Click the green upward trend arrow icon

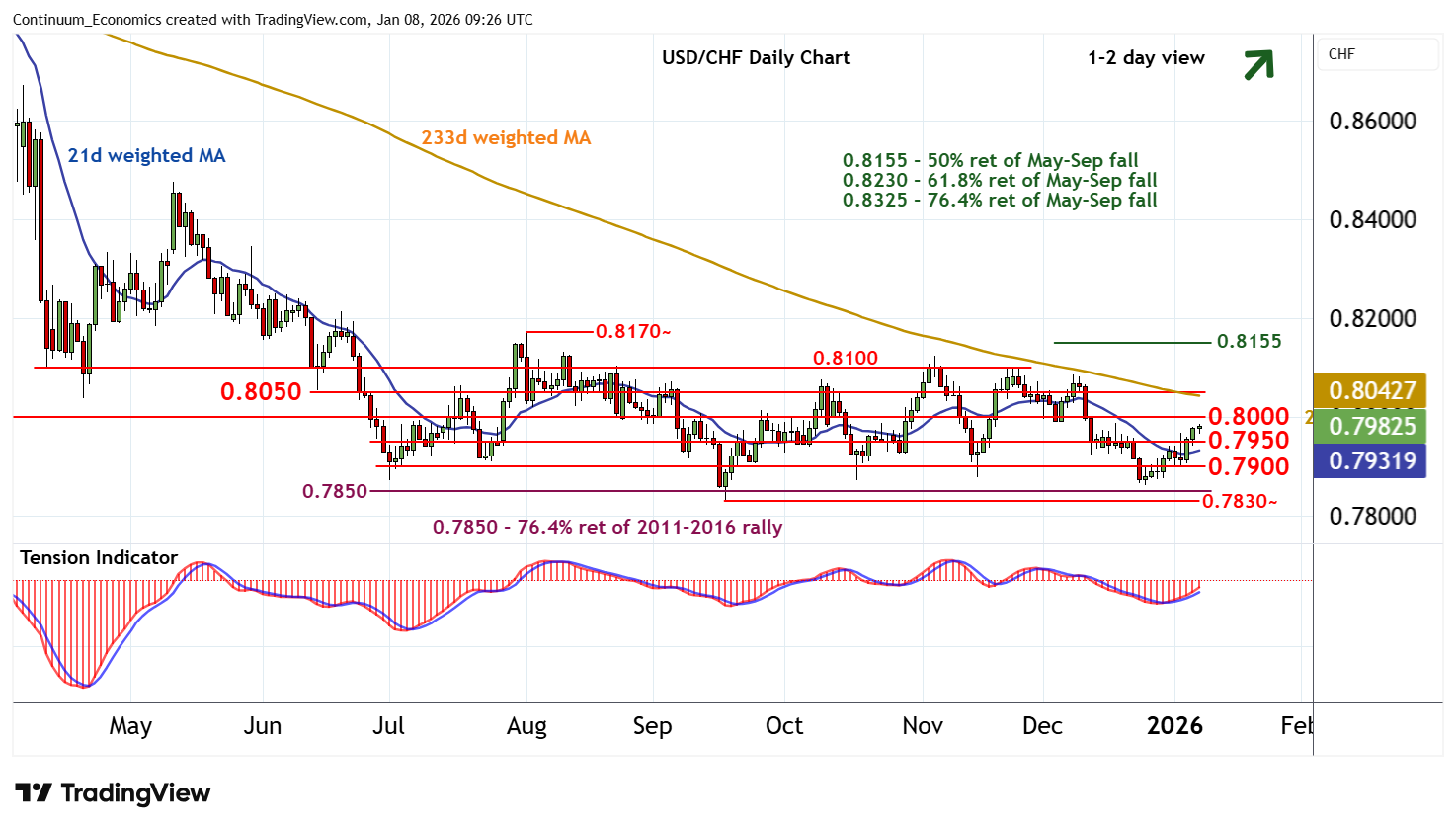pos(1258,64)
